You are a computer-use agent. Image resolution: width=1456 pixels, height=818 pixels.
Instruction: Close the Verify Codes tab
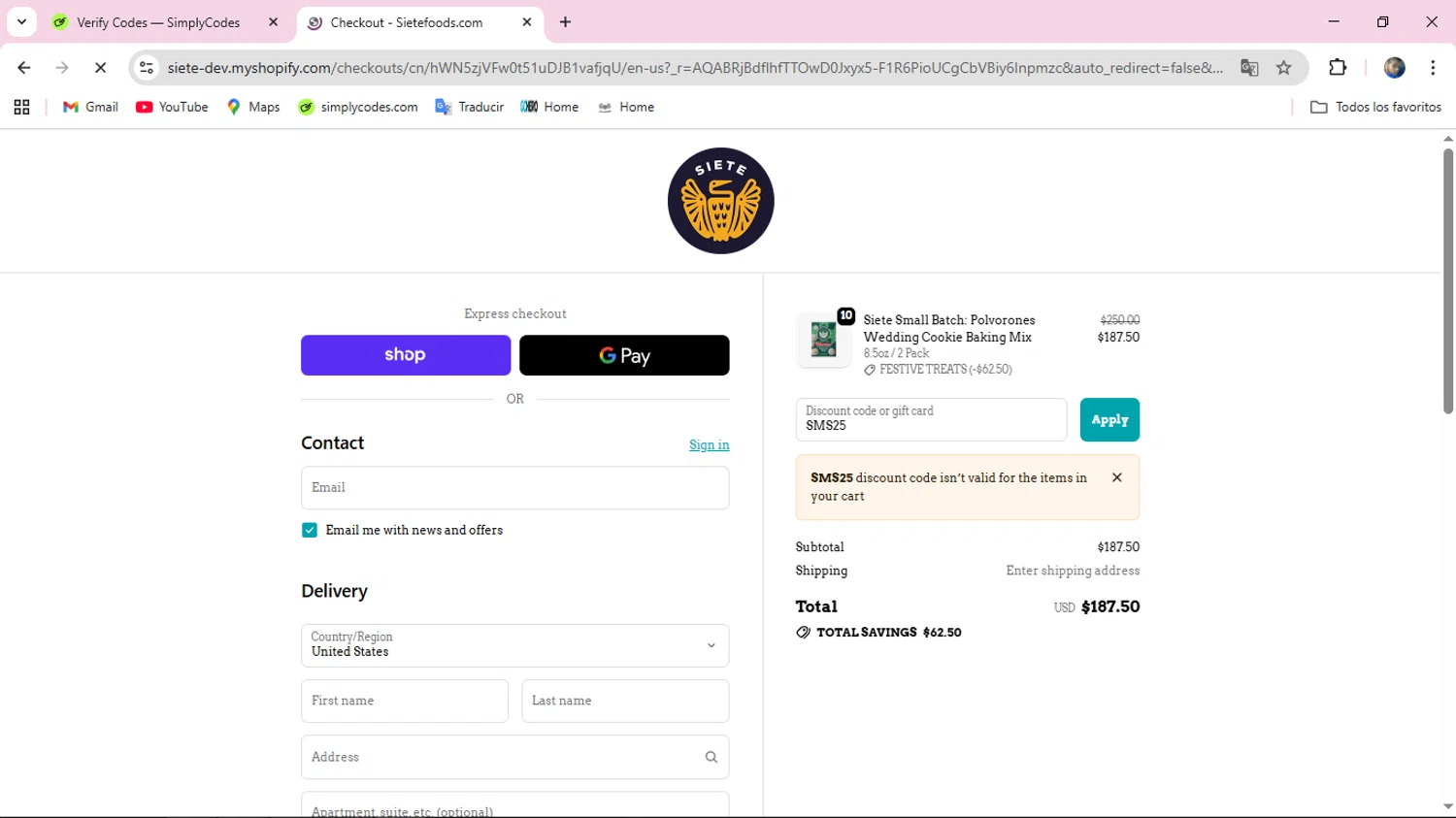click(273, 22)
